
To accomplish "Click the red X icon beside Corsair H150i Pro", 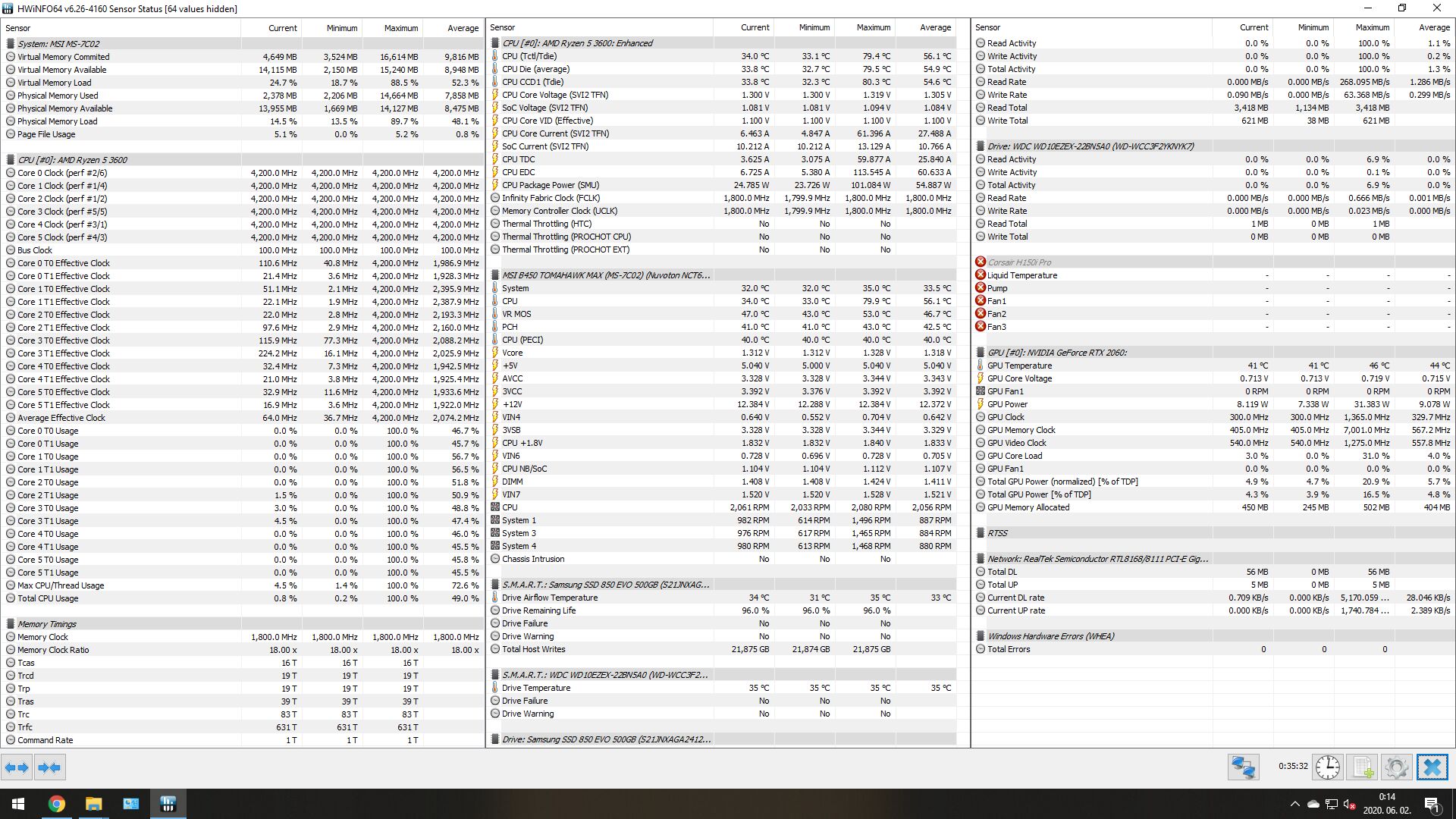I will (981, 262).
